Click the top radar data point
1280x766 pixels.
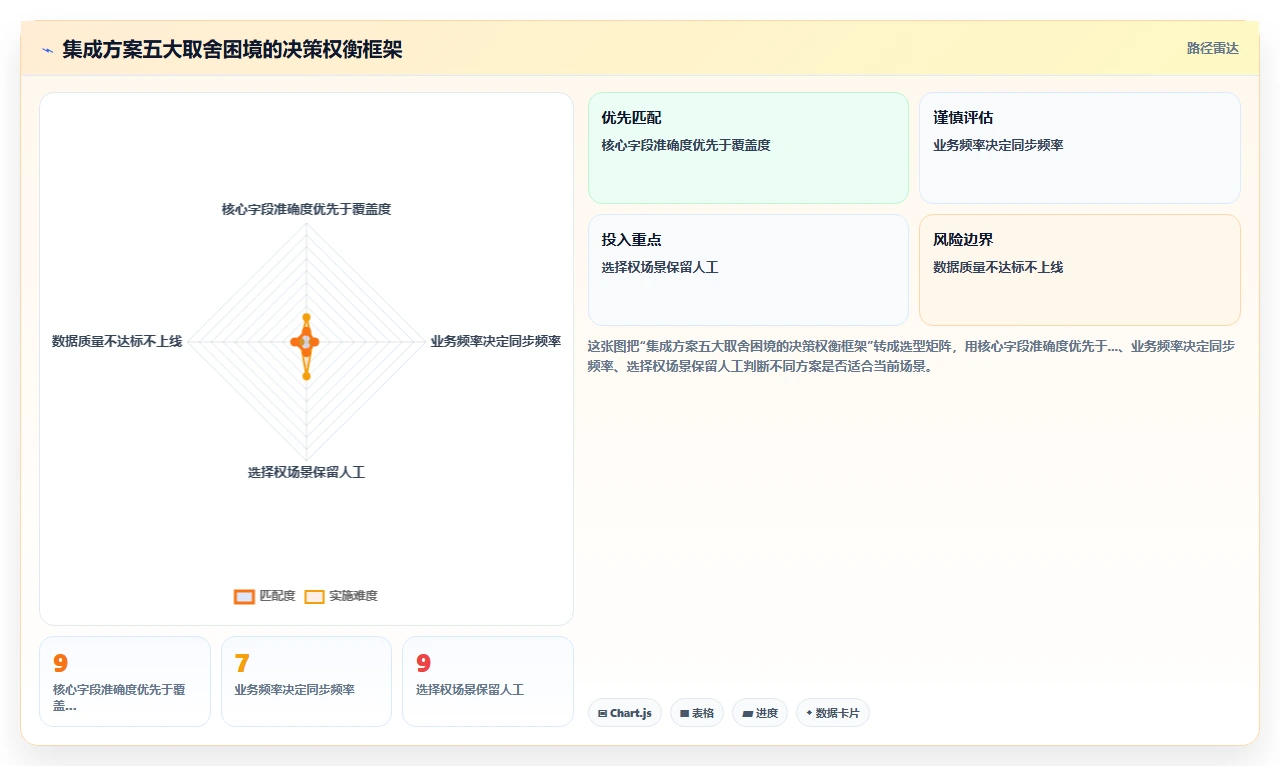(306, 317)
